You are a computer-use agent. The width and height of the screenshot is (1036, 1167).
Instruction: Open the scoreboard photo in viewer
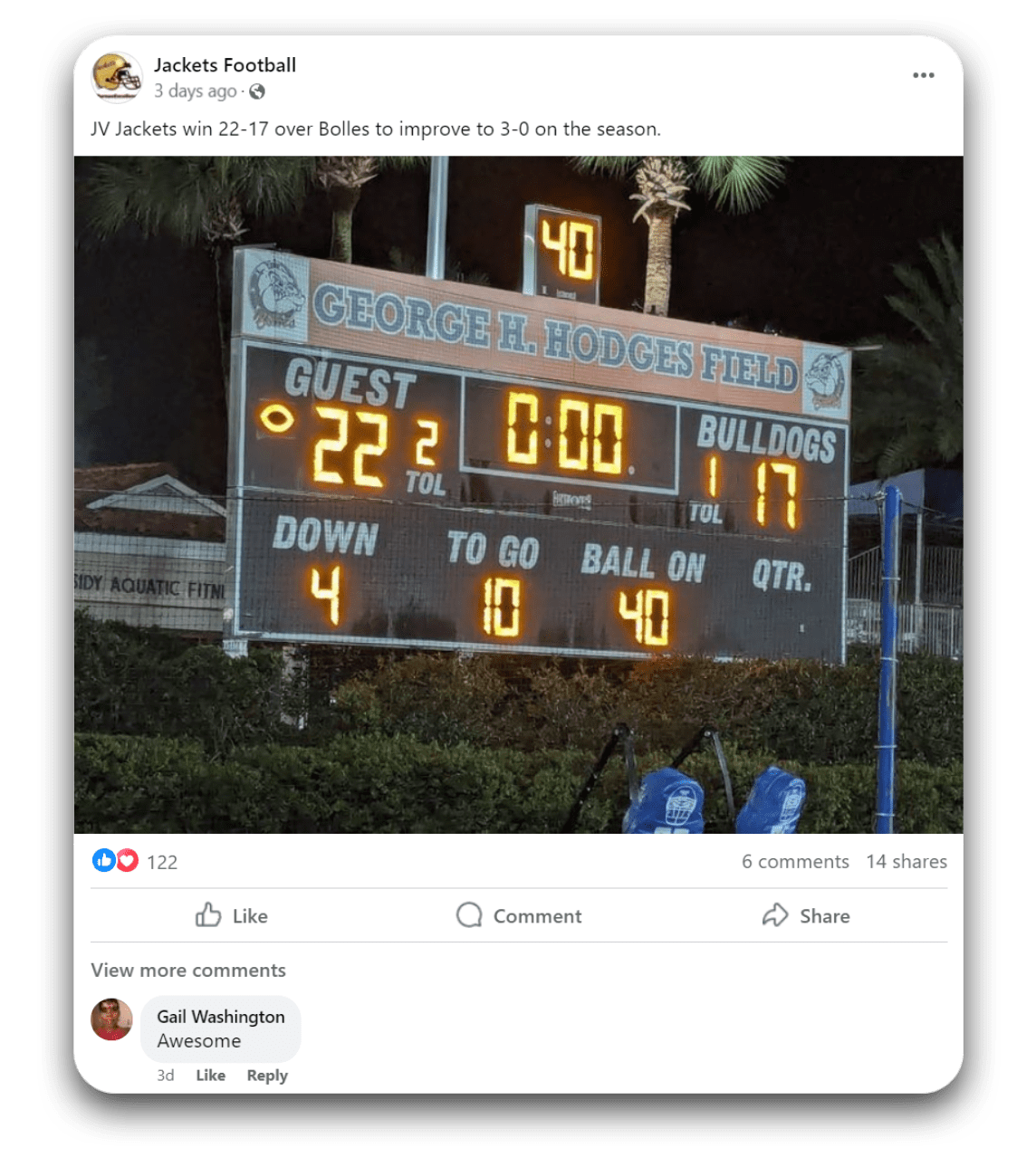click(518, 494)
